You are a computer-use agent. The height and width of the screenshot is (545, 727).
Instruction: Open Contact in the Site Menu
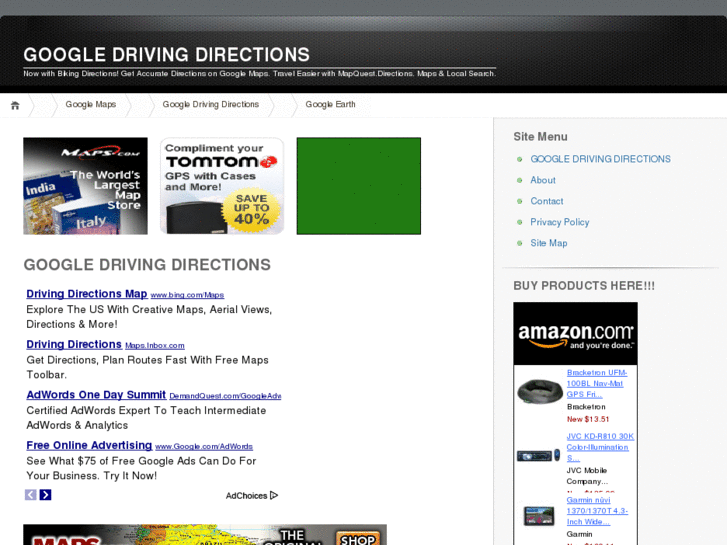pos(547,201)
